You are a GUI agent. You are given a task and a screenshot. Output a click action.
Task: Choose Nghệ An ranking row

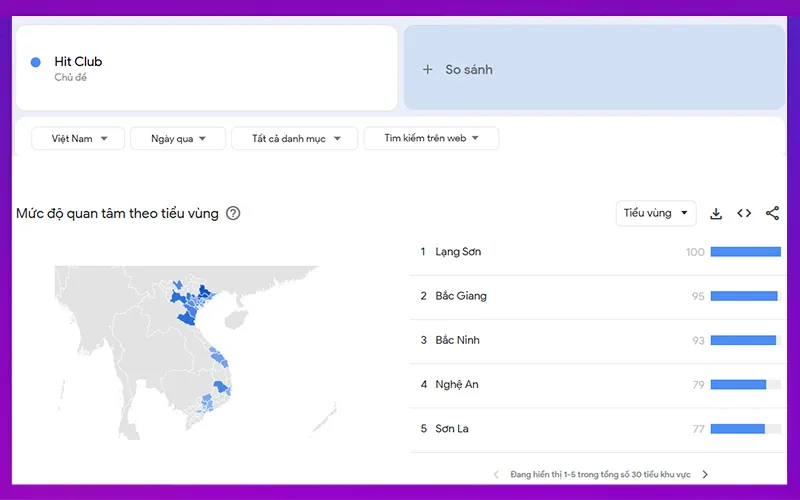pos(597,385)
